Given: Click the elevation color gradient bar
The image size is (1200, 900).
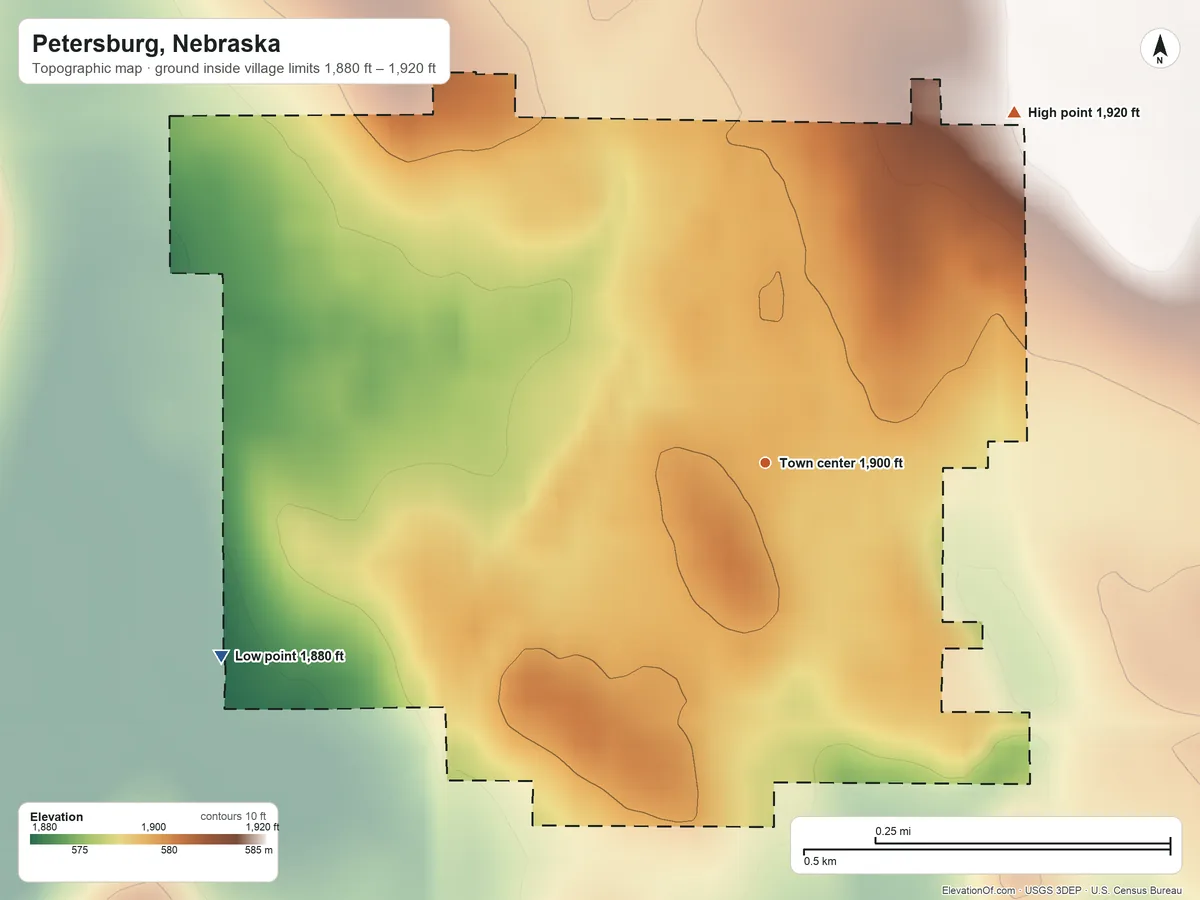Looking at the screenshot, I should (148, 839).
